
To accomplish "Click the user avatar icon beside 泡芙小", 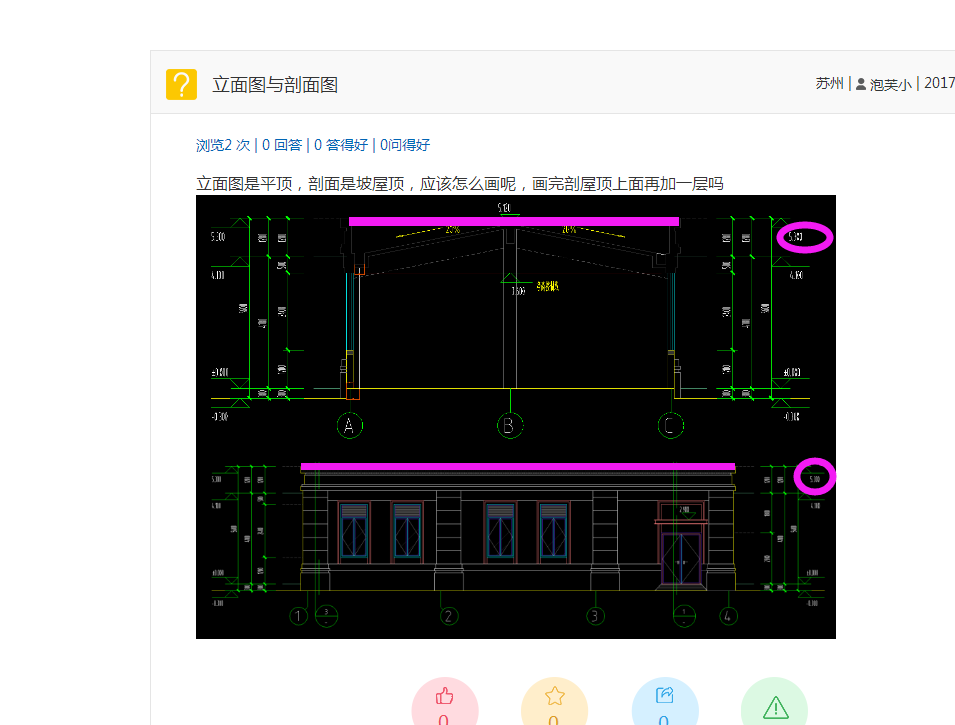I will 861,84.
